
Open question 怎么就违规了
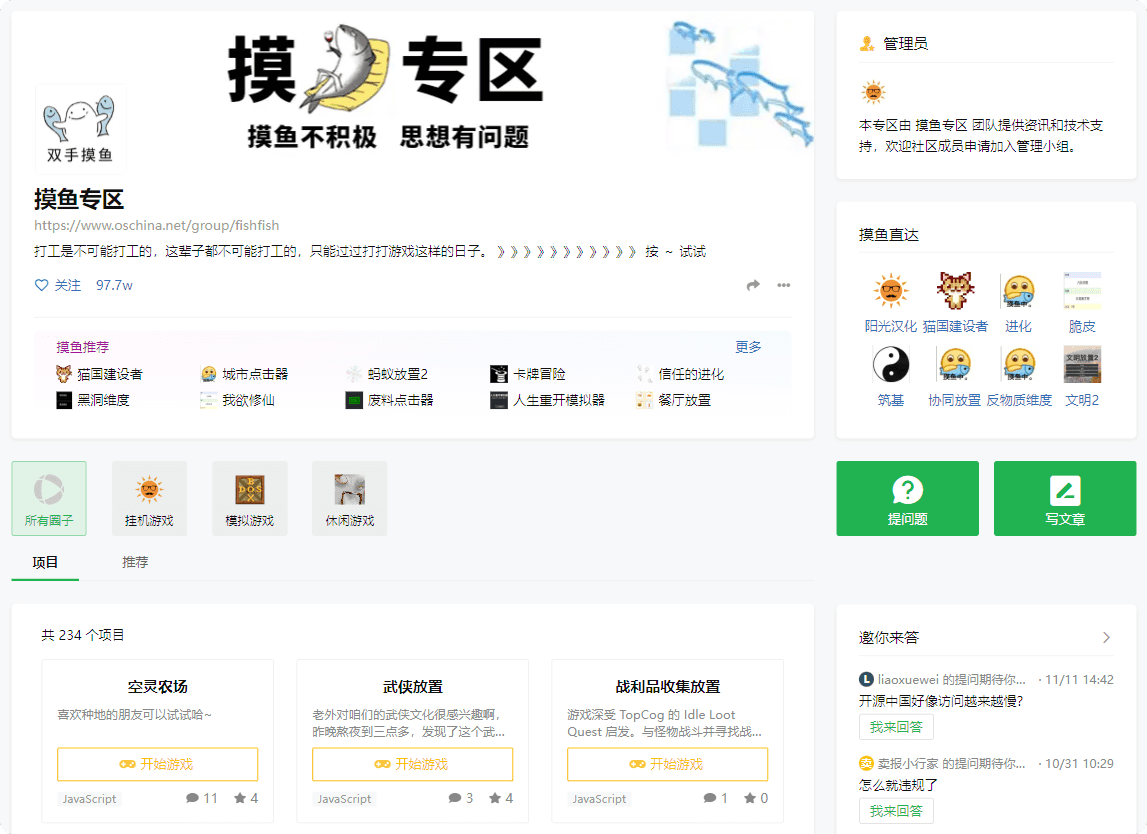(x=898, y=785)
